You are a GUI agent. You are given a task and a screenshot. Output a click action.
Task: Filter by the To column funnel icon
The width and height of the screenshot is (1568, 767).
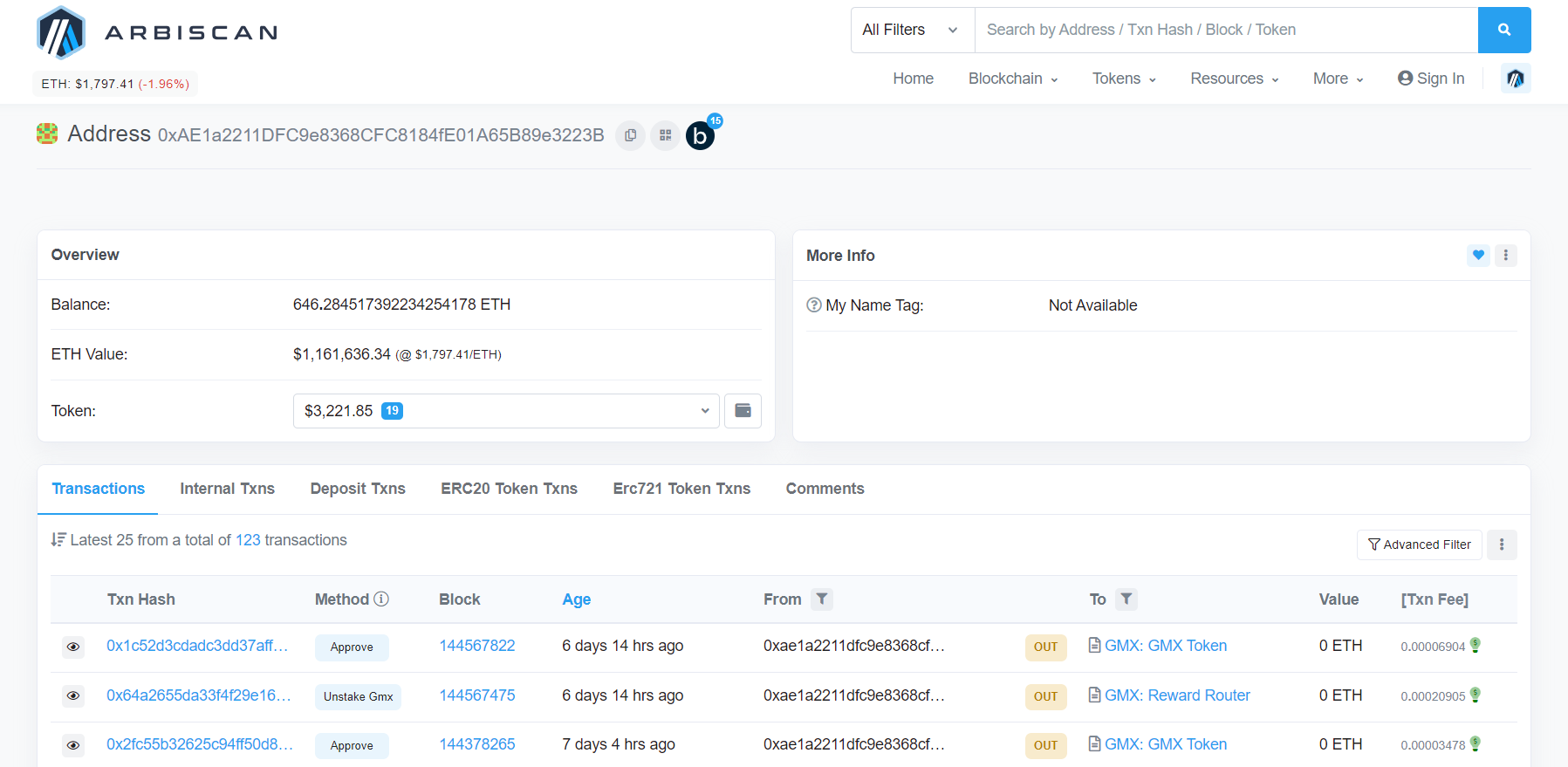1126,599
